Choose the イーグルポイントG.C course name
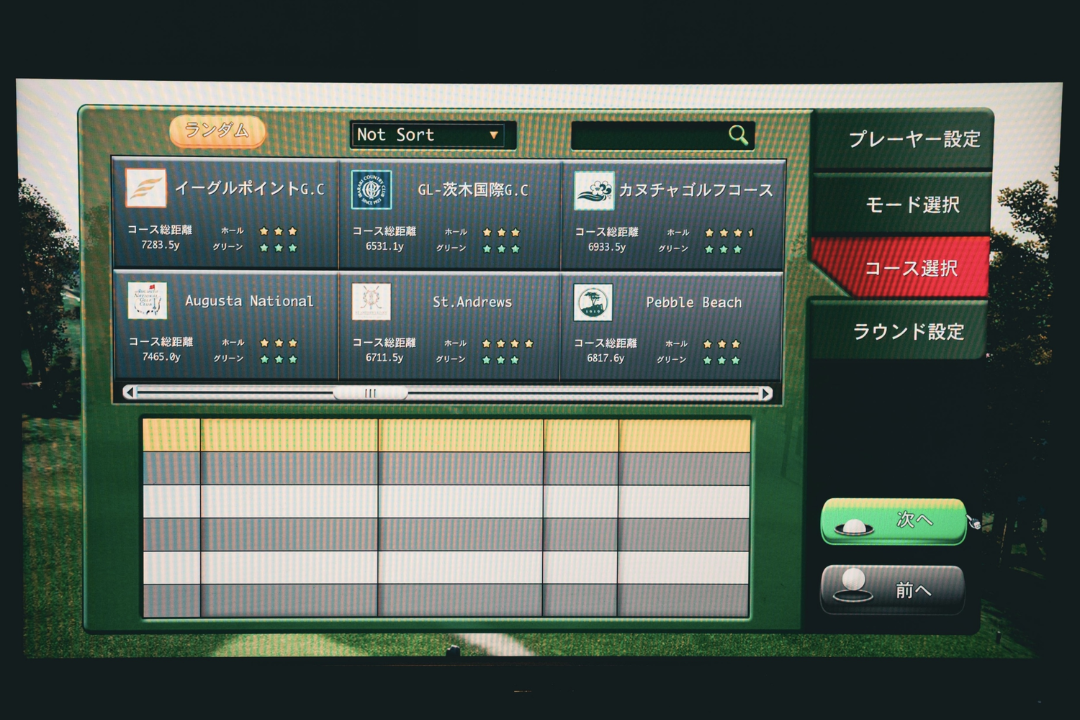 (x=249, y=188)
